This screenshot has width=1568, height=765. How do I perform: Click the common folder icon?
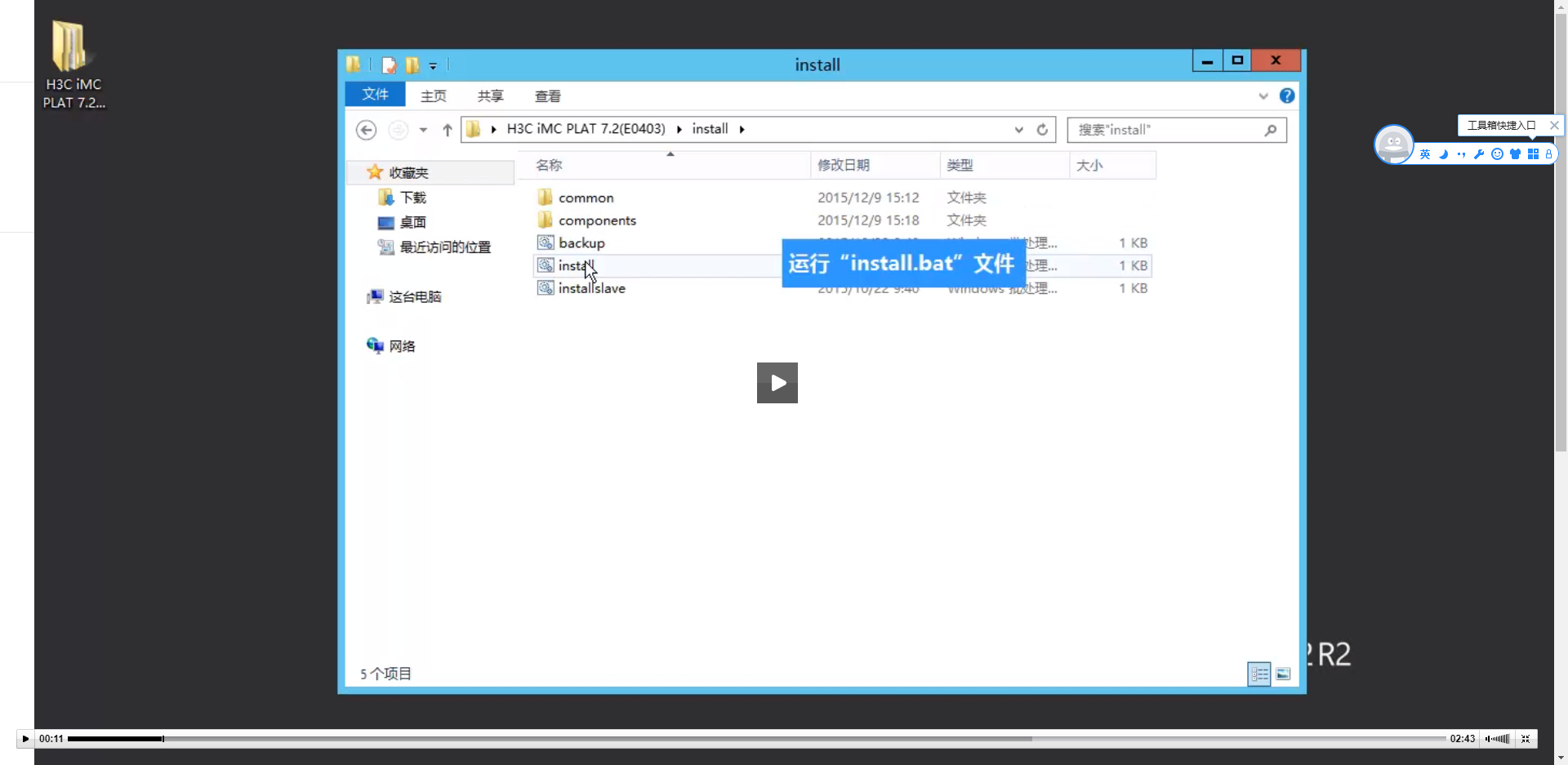point(546,198)
